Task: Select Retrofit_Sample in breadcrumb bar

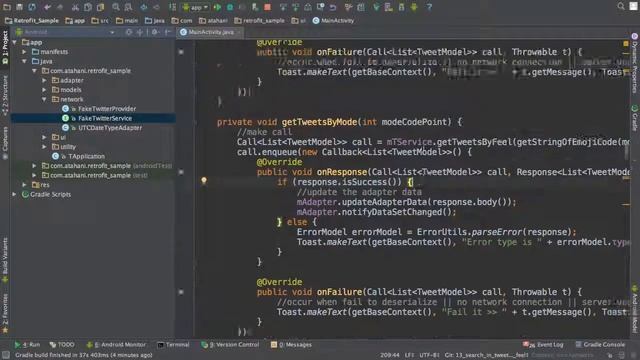Action: 32,20
